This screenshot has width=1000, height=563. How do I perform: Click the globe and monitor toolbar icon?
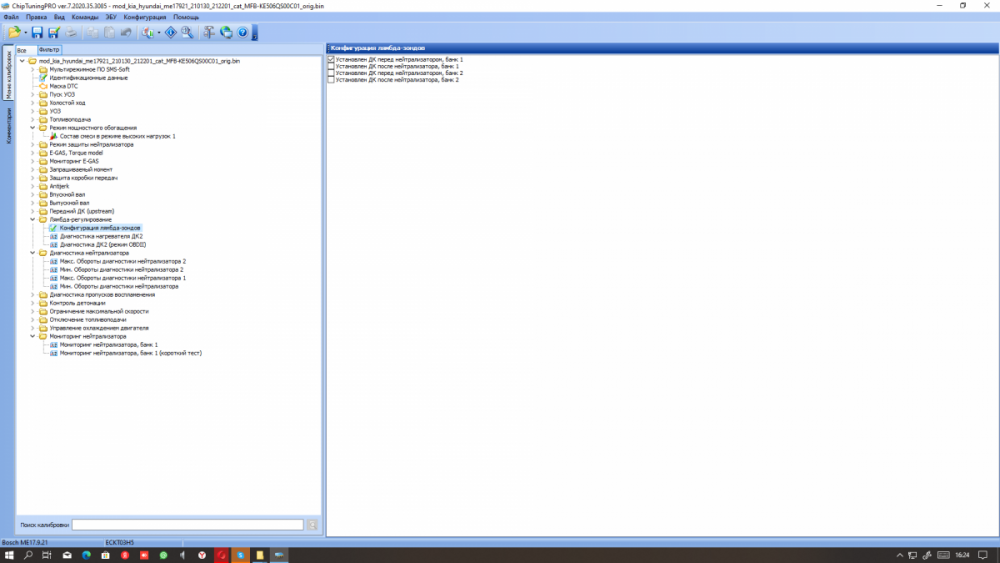pyautogui.click(x=226, y=33)
